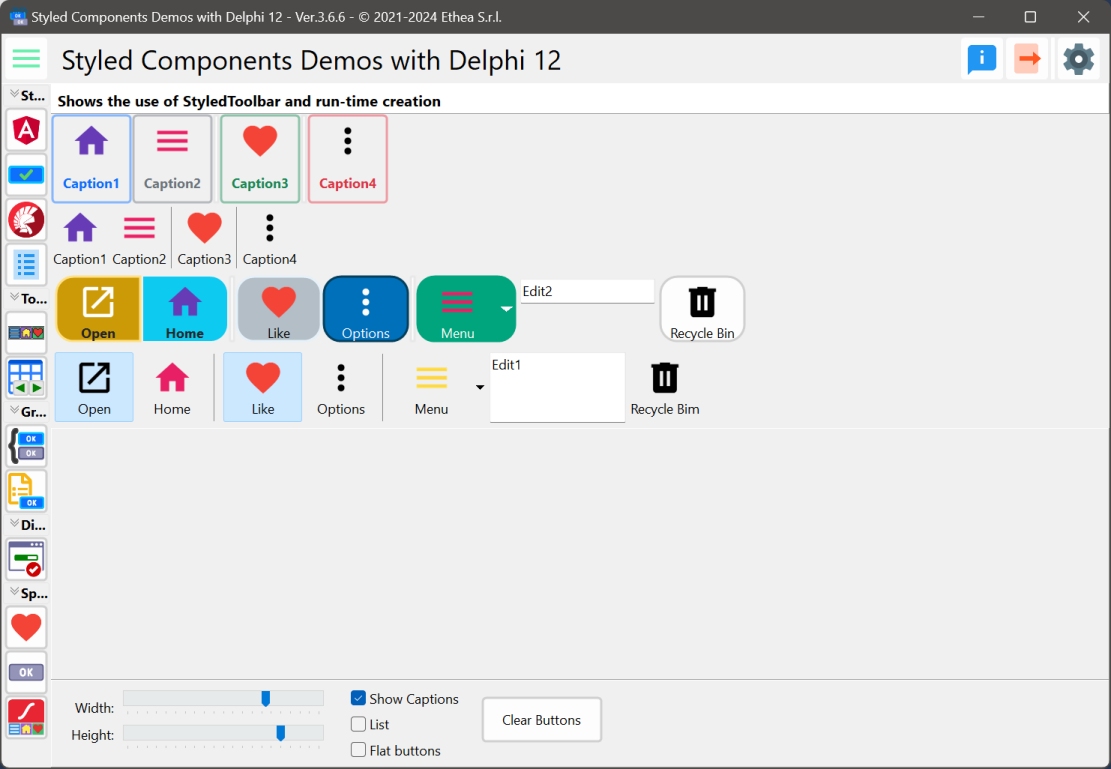Select the brace OK buttons sidebar icon

tap(26, 446)
